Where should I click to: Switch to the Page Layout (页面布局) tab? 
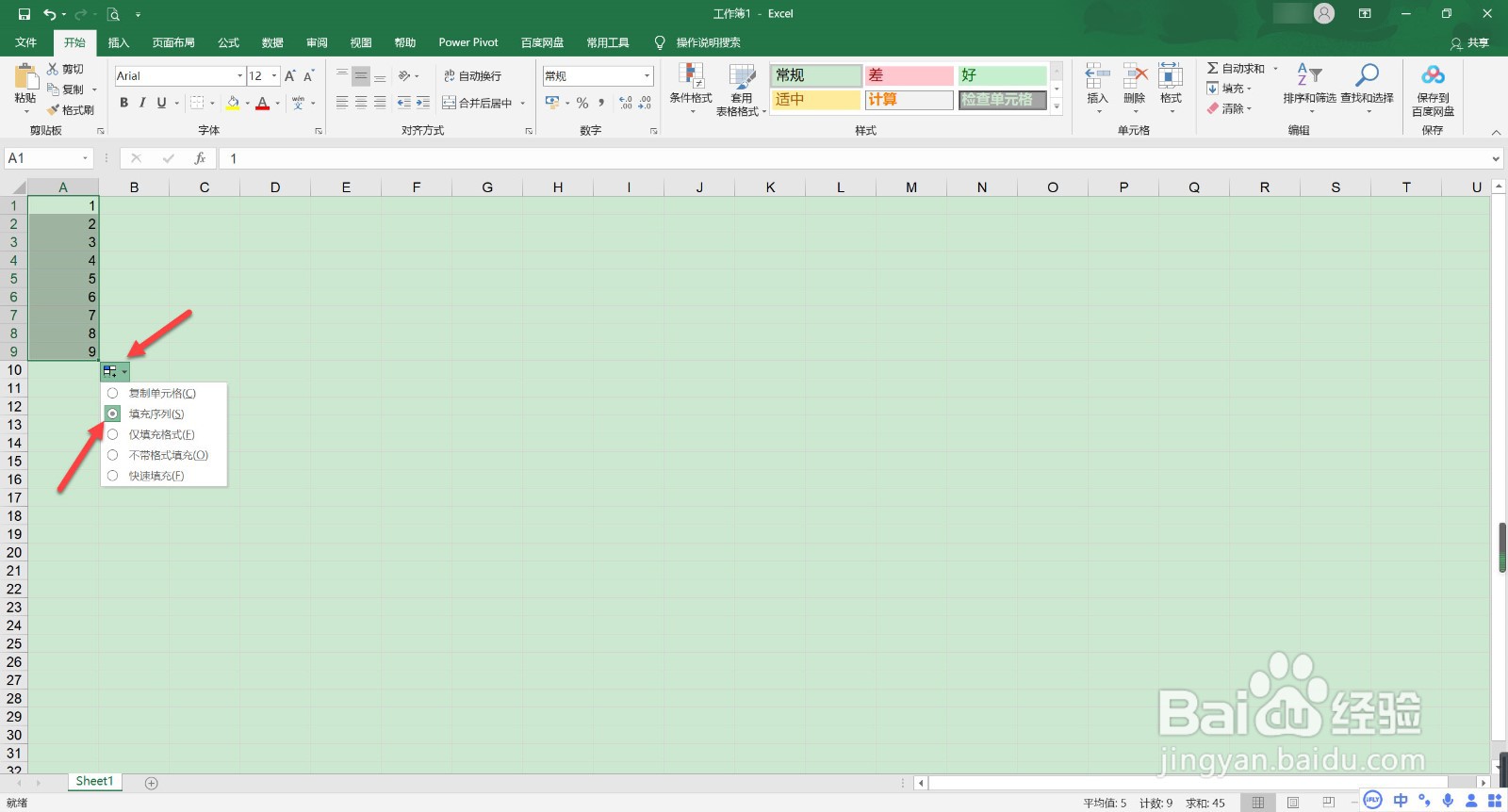pyautogui.click(x=173, y=42)
